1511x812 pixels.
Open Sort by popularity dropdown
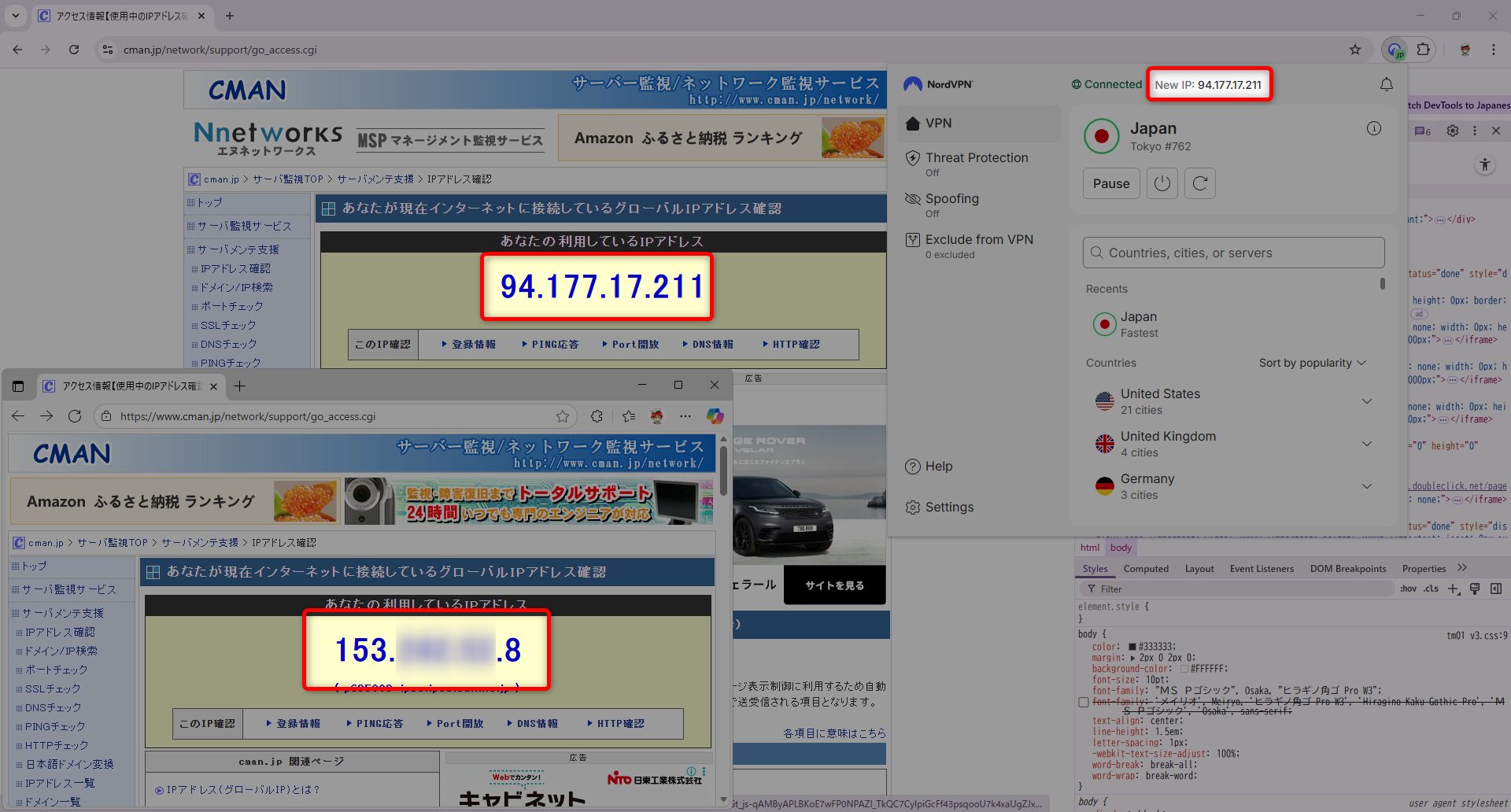(1312, 363)
